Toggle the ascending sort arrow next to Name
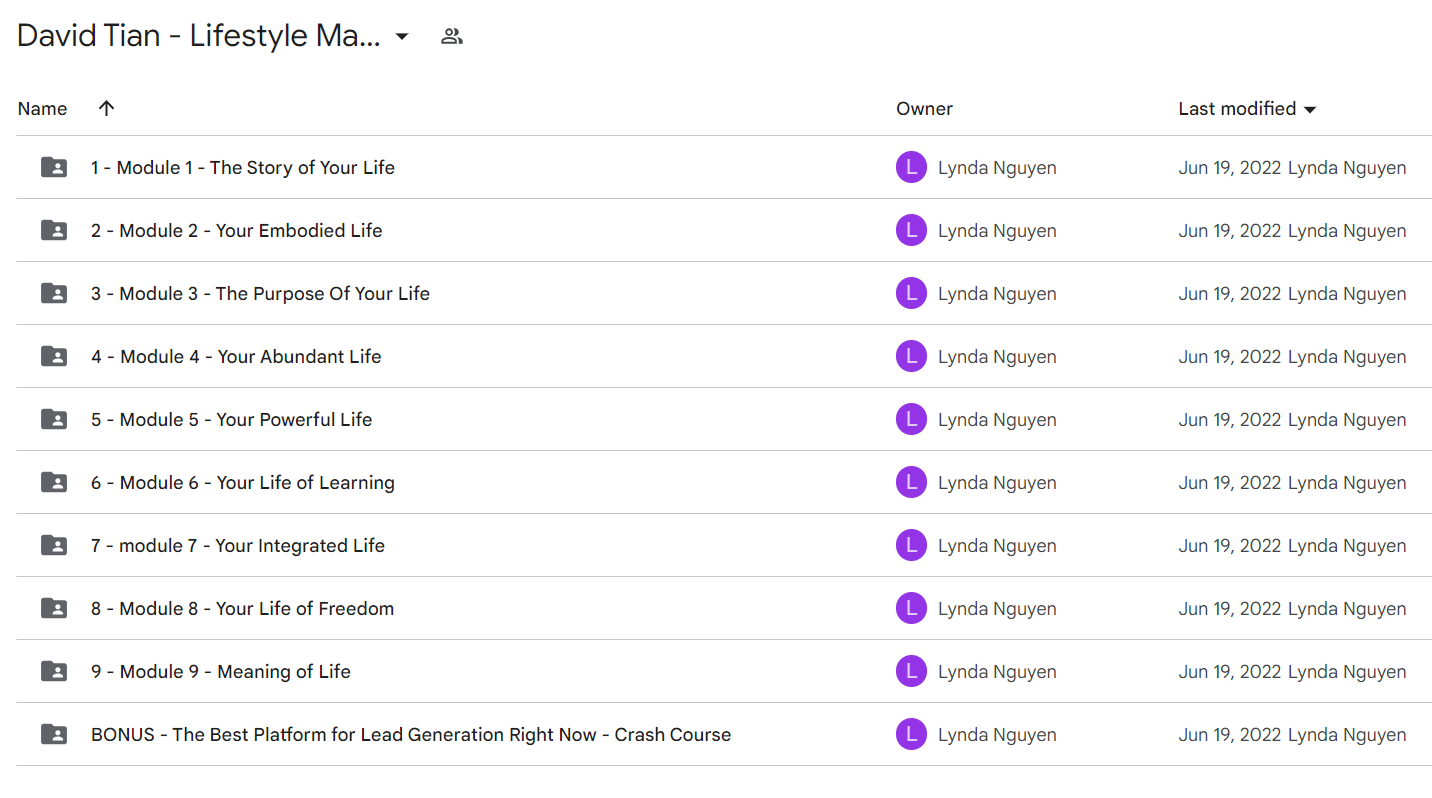 click(107, 109)
